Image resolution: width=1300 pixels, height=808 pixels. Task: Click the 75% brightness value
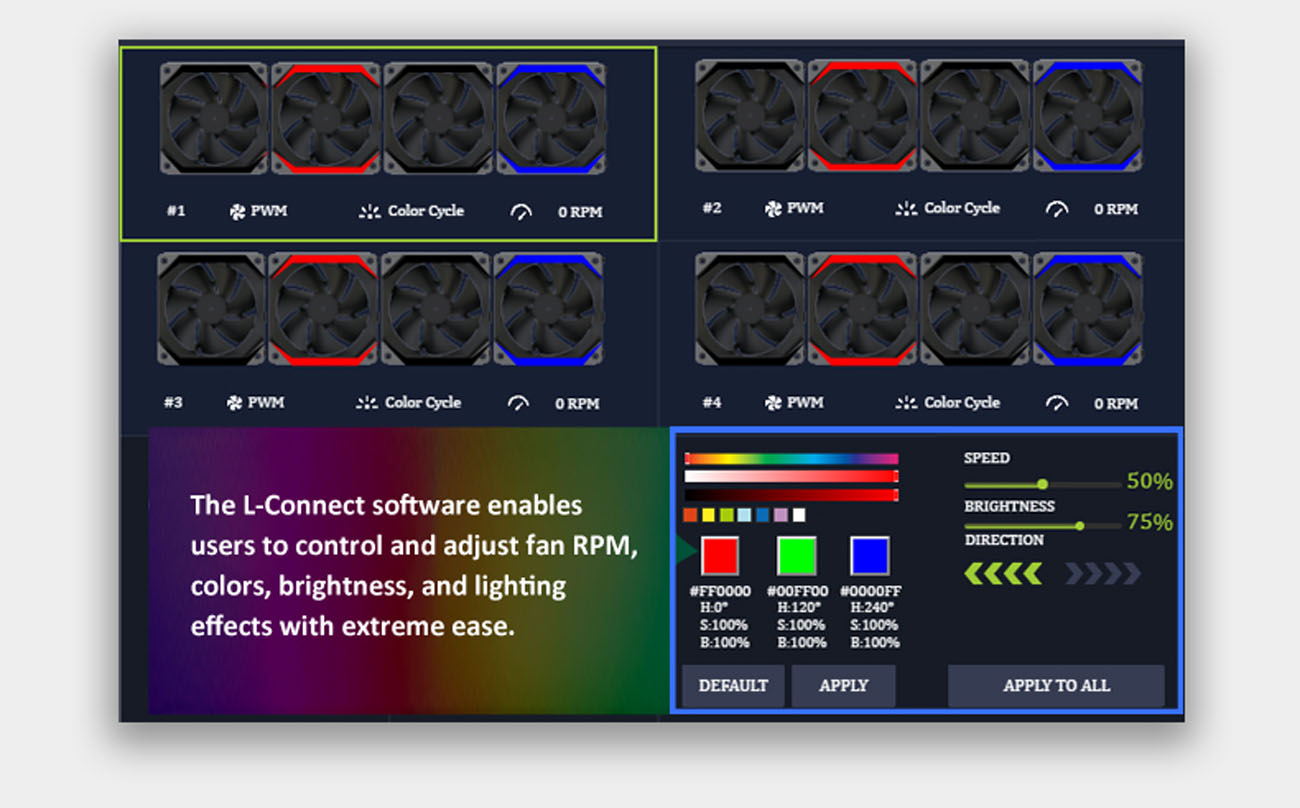[x=1150, y=522]
